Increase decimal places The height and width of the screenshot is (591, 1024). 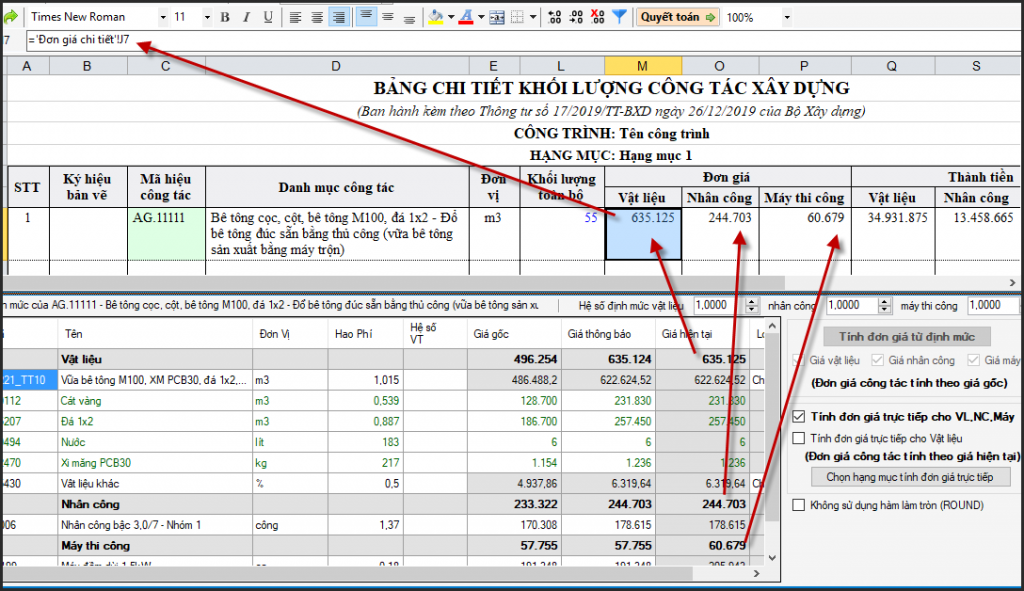pyautogui.click(x=554, y=17)
